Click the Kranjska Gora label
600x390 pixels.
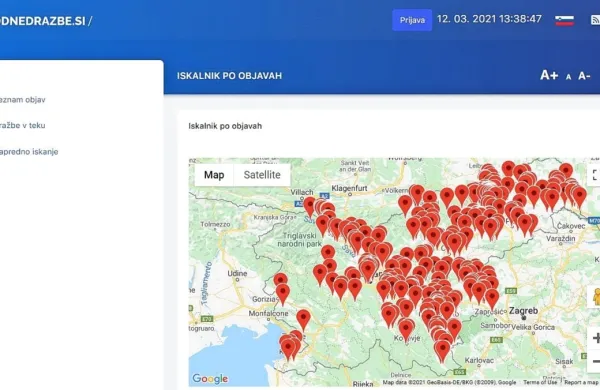point(273,217)
